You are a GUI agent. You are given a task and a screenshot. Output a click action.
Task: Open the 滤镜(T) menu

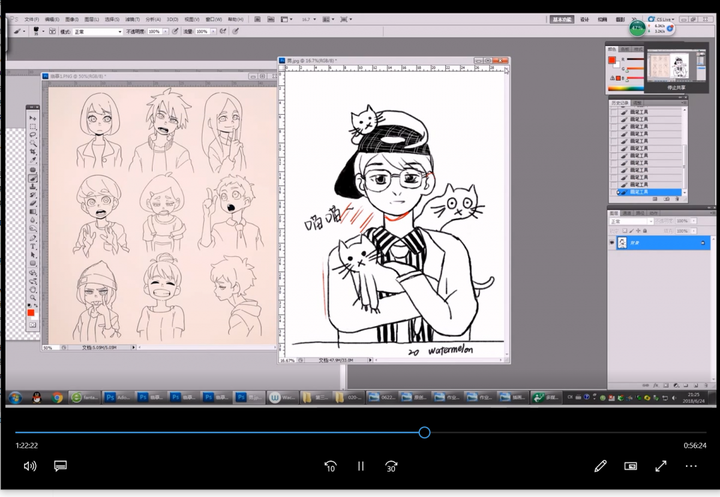[x=132, y=19]
